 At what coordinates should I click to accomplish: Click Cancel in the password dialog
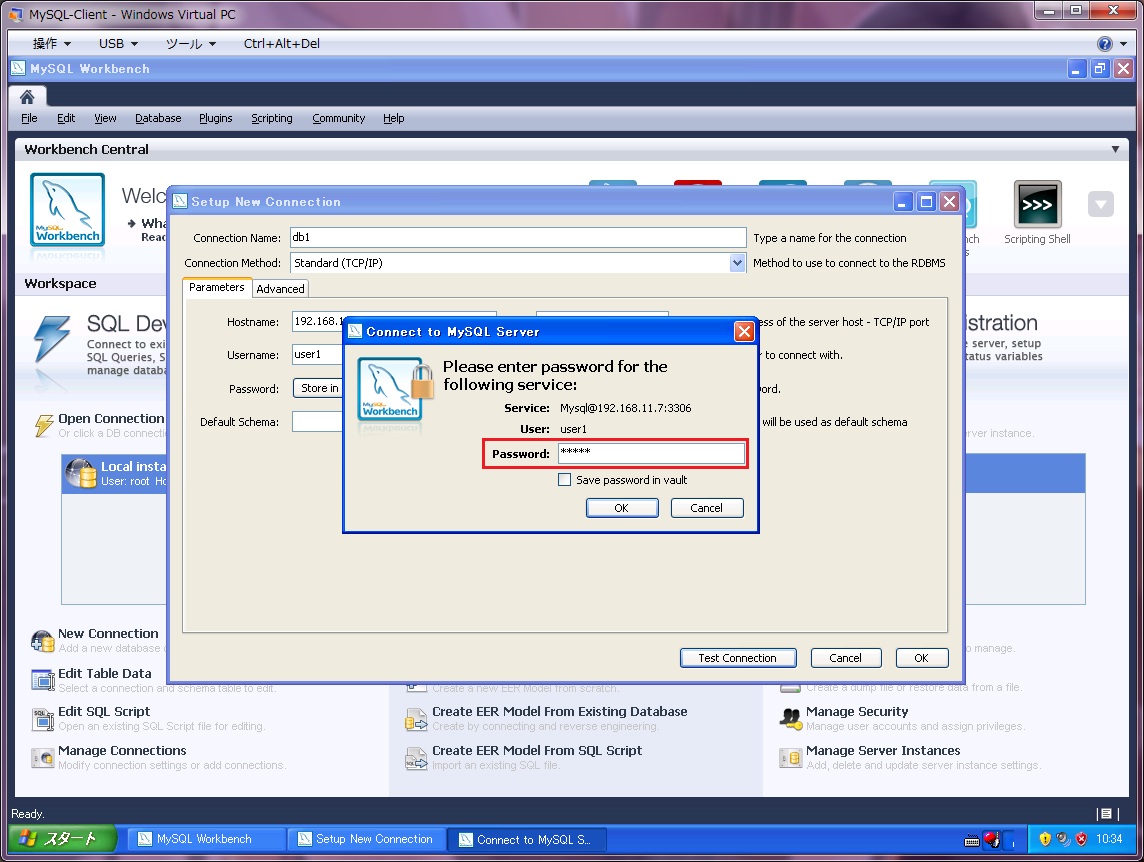(706, 508)
